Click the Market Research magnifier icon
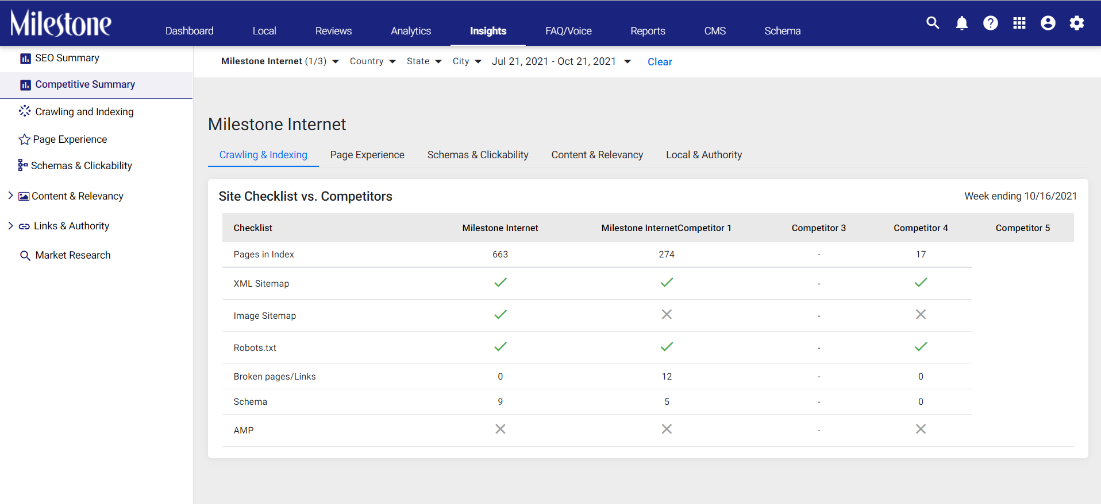The height and width of the screenshot is (504, 1101). [x=25, y=256]
